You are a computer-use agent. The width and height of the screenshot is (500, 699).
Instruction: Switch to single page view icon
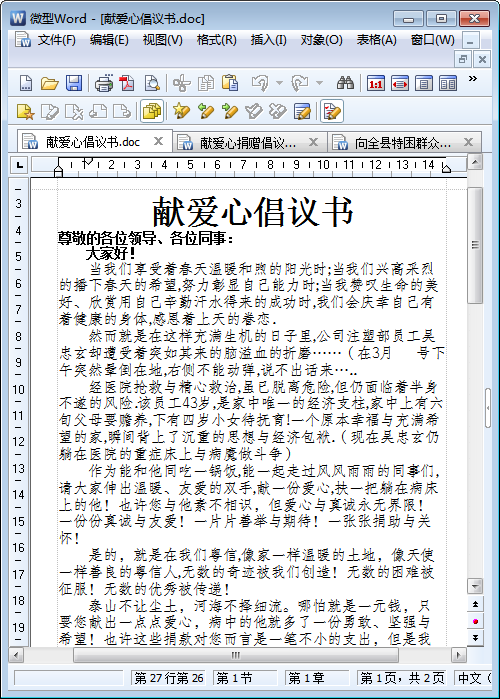(x=424, y=83)
